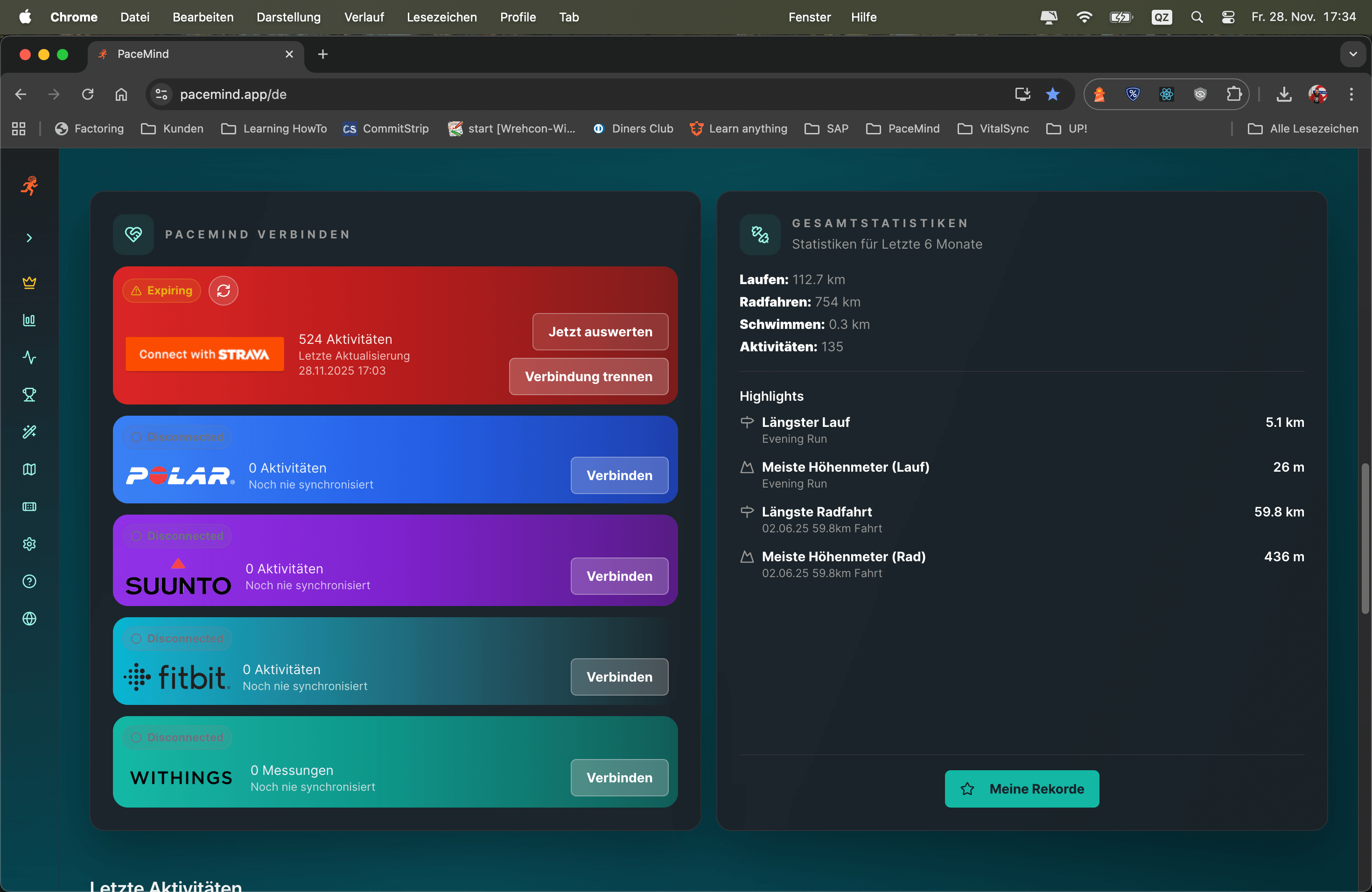Open the Verlauf menu in the menu bar

[x=363, y=17]
